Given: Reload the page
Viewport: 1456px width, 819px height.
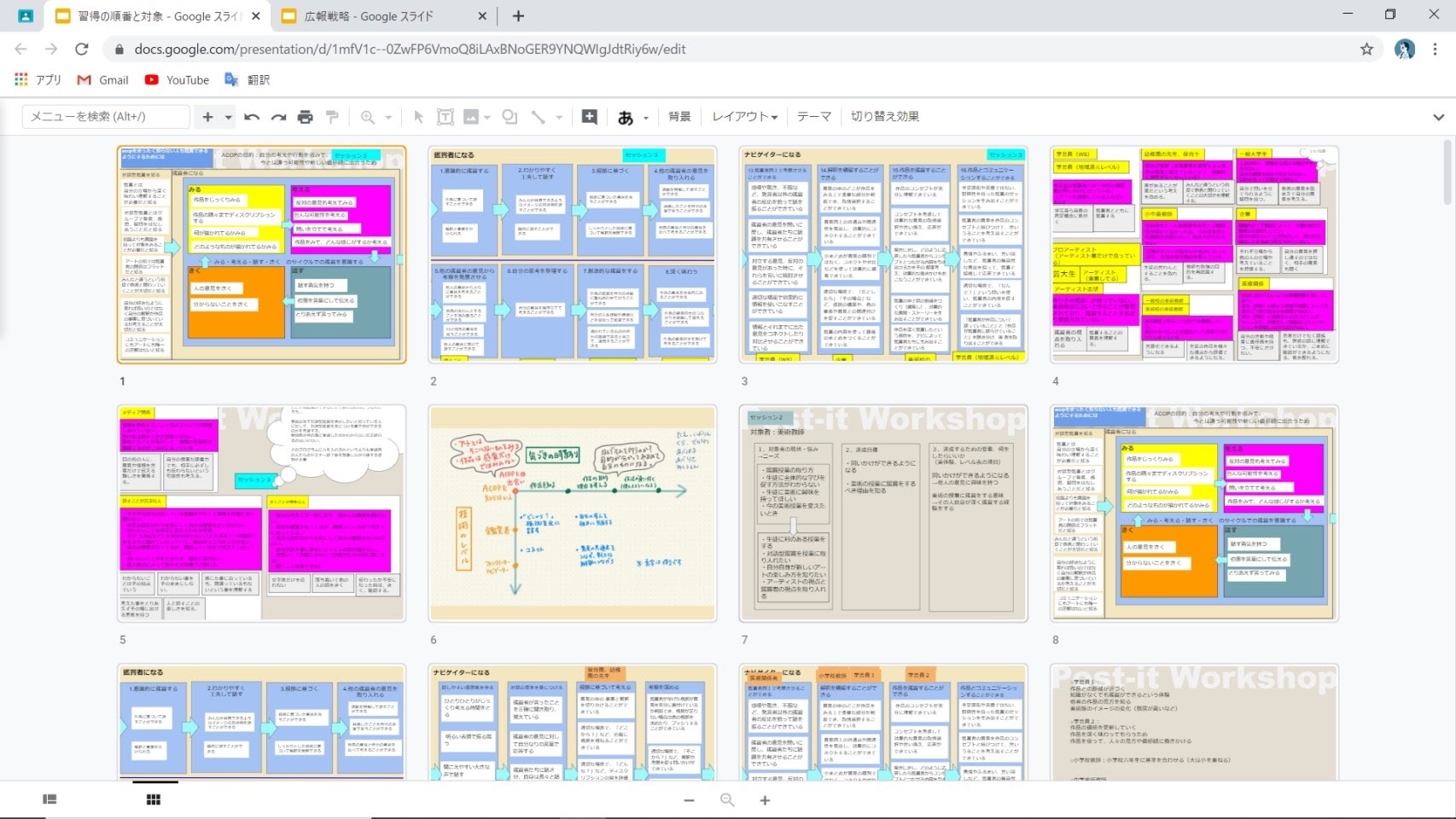Looking at the screenshot, I should [82, 49].
